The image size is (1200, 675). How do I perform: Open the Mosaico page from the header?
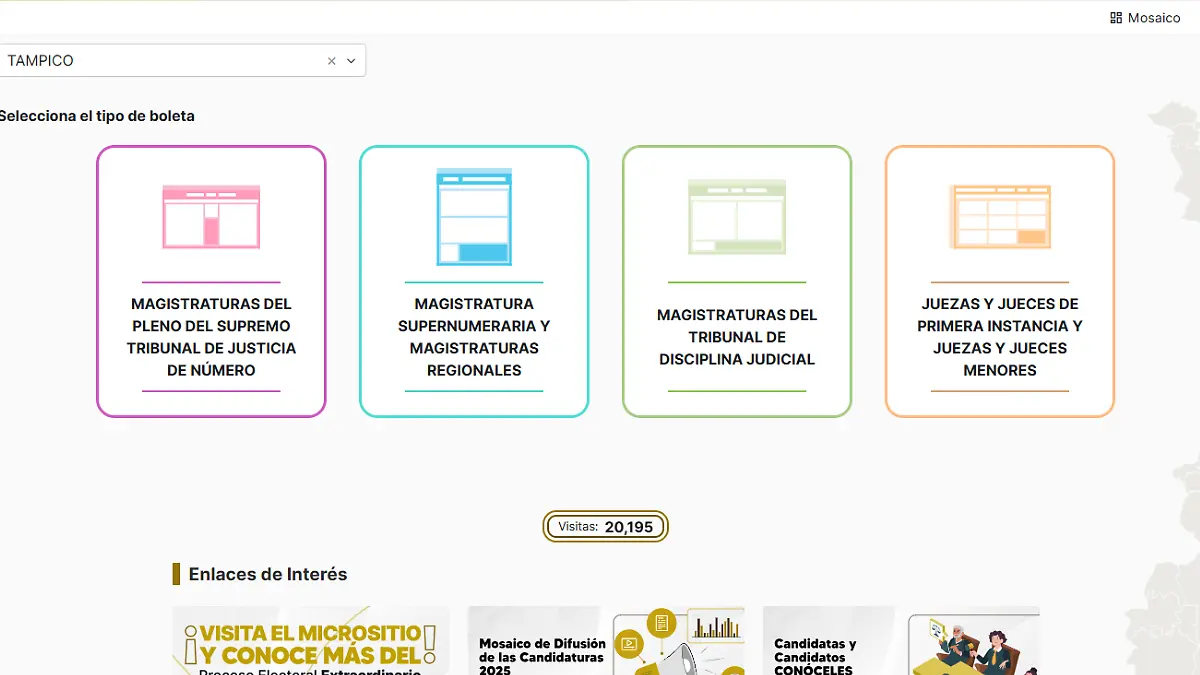point(1145,17)
